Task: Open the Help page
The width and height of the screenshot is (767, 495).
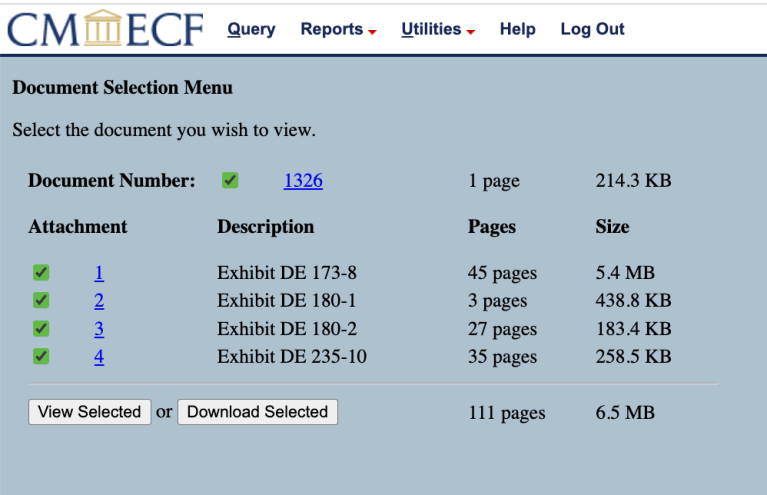Action: pyautogui.click(x=517, y=29)
